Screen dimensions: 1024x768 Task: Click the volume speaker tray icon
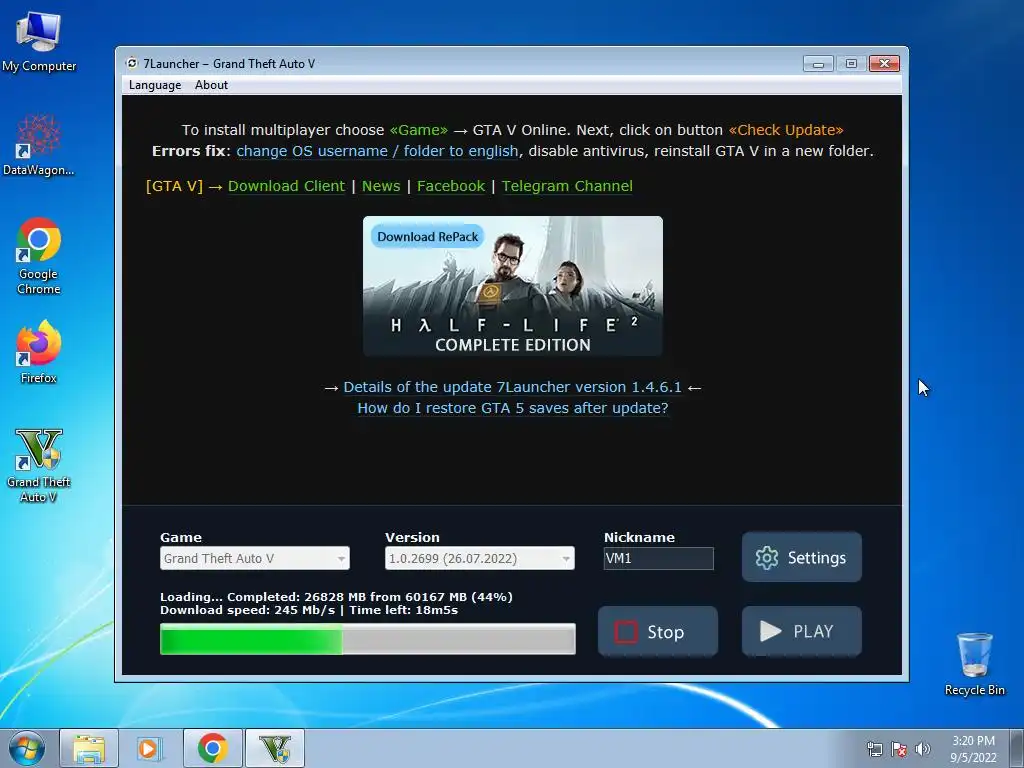(x=923, y=749)
